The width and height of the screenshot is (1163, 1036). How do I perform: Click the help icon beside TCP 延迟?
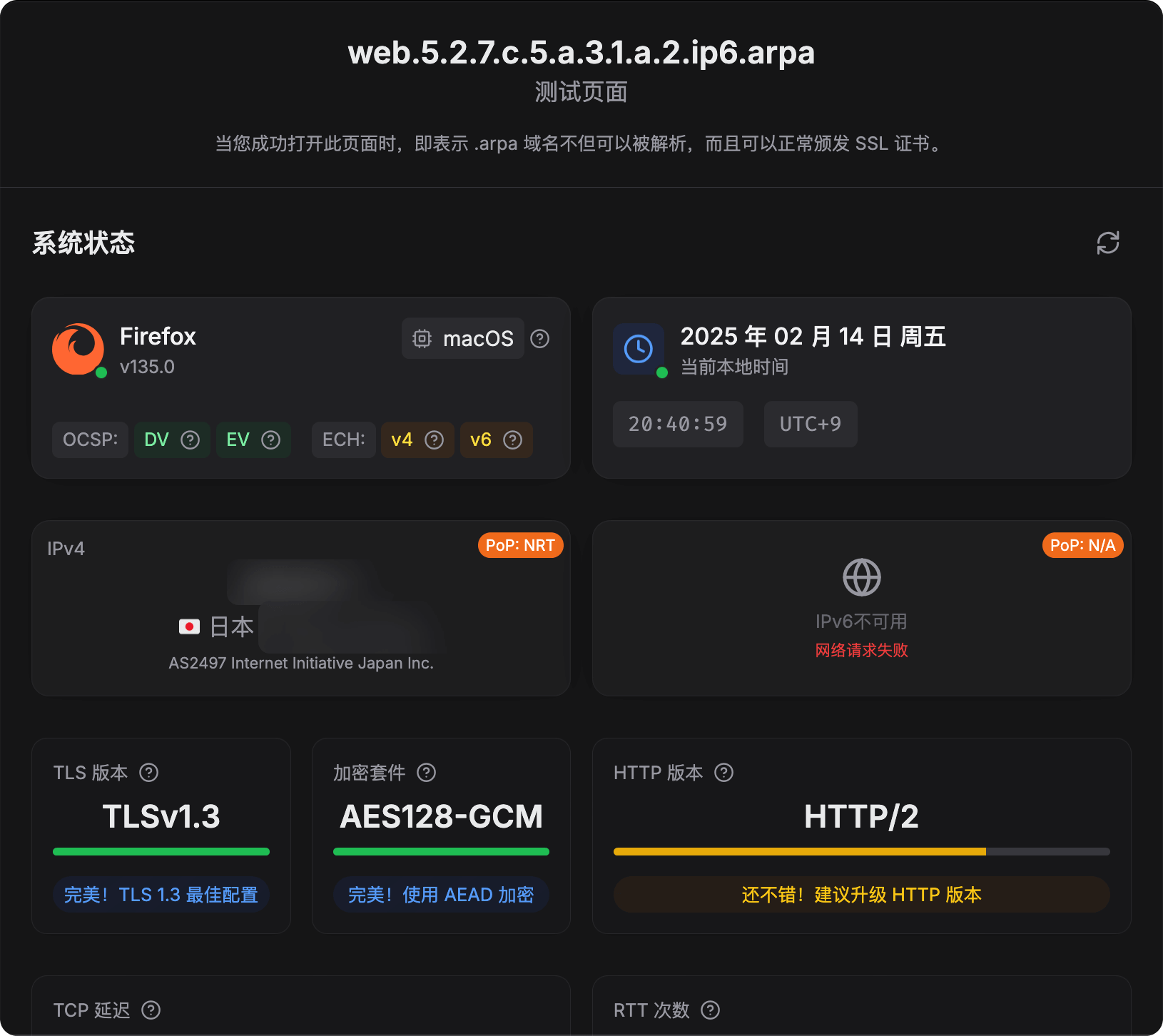151,1010
